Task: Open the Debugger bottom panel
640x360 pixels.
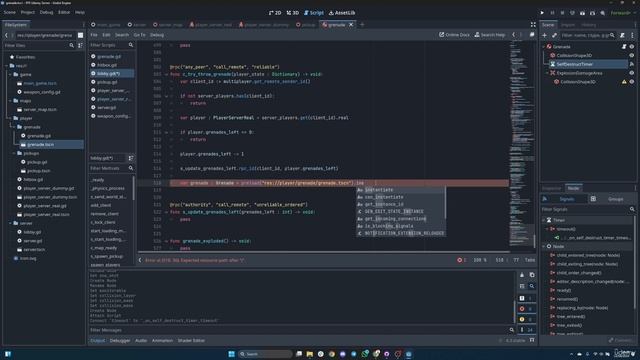Action: pos(120,340)
